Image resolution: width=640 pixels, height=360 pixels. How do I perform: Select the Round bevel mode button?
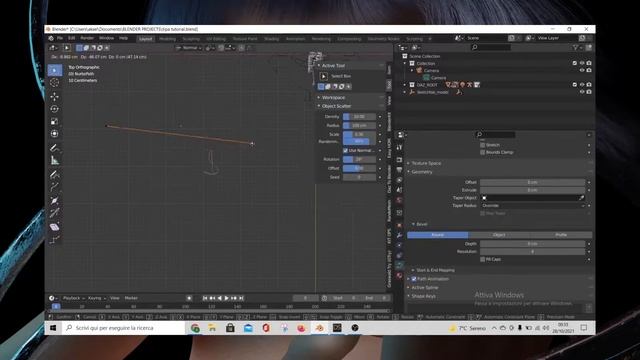(438, 235)
